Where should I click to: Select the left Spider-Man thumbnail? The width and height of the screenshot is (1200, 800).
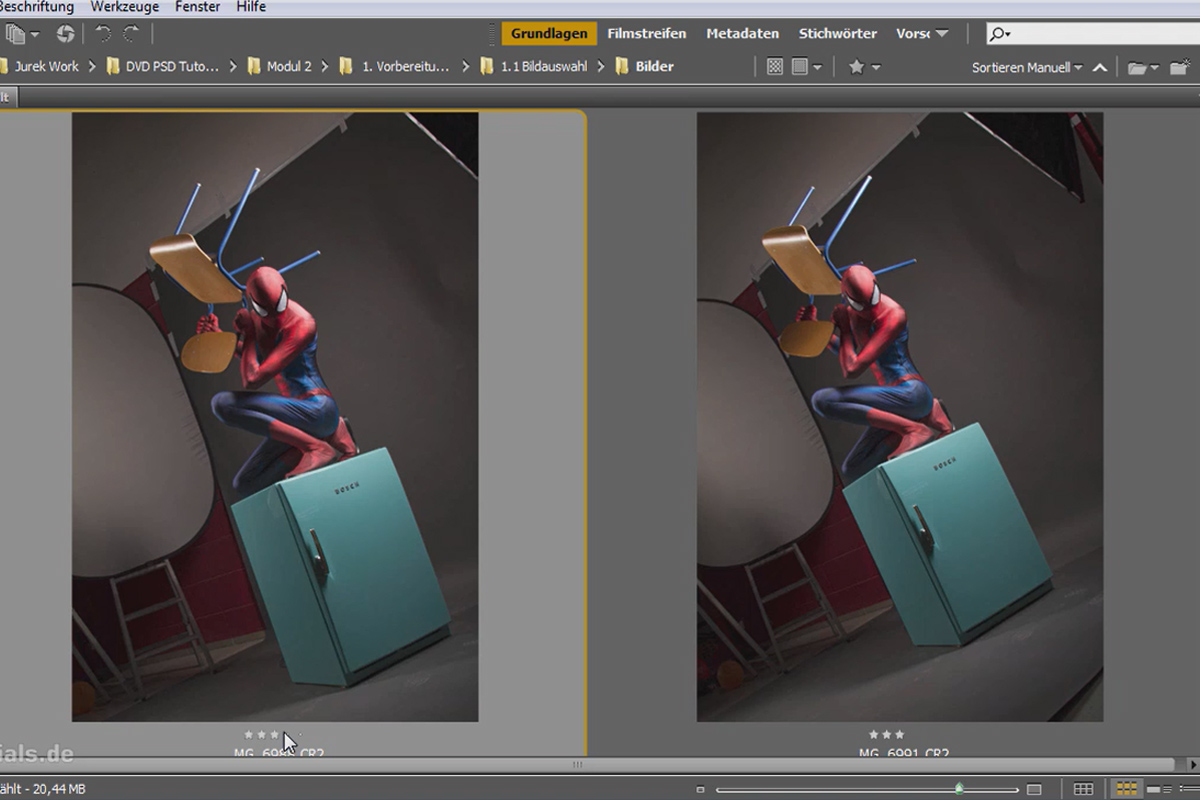pos(275,416)
